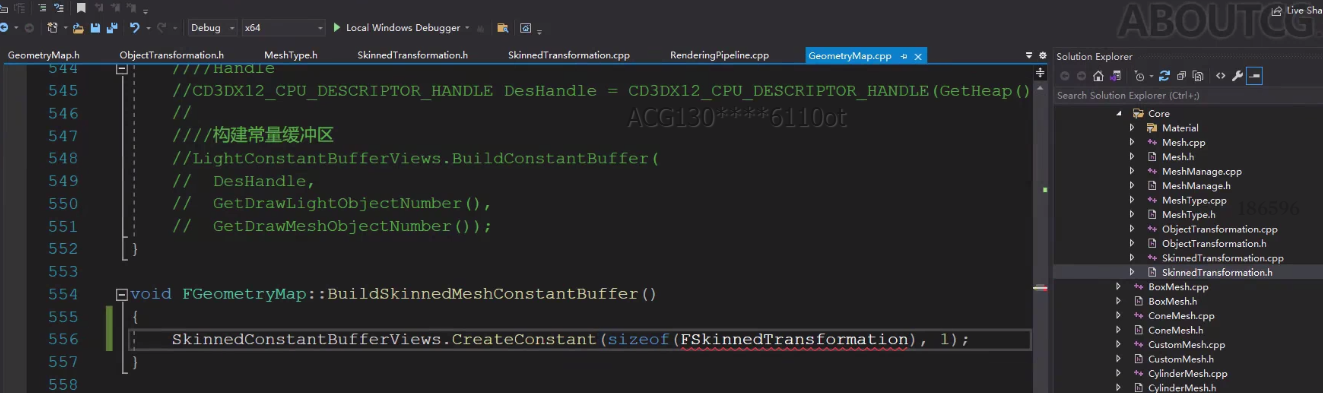Start Local Windows Debugger
The width and height of the screenshot is (1323, 393).
(x=396, y=28)
